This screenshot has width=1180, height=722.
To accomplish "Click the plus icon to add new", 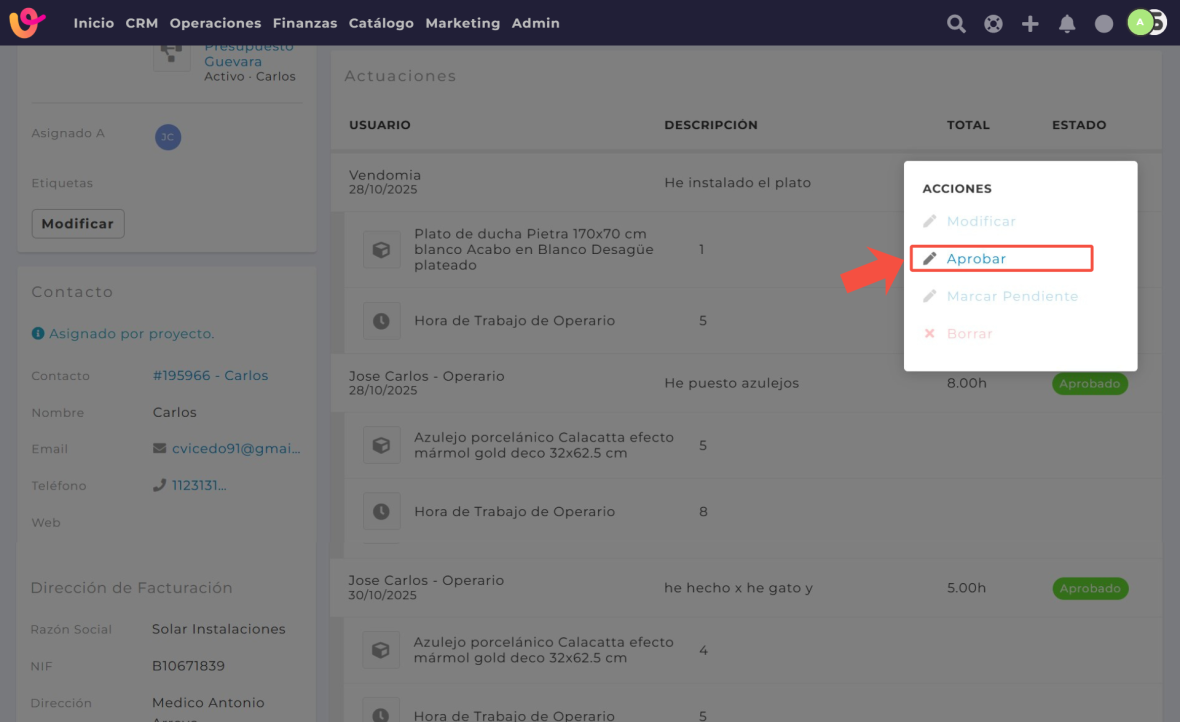I will point(1030,24).
